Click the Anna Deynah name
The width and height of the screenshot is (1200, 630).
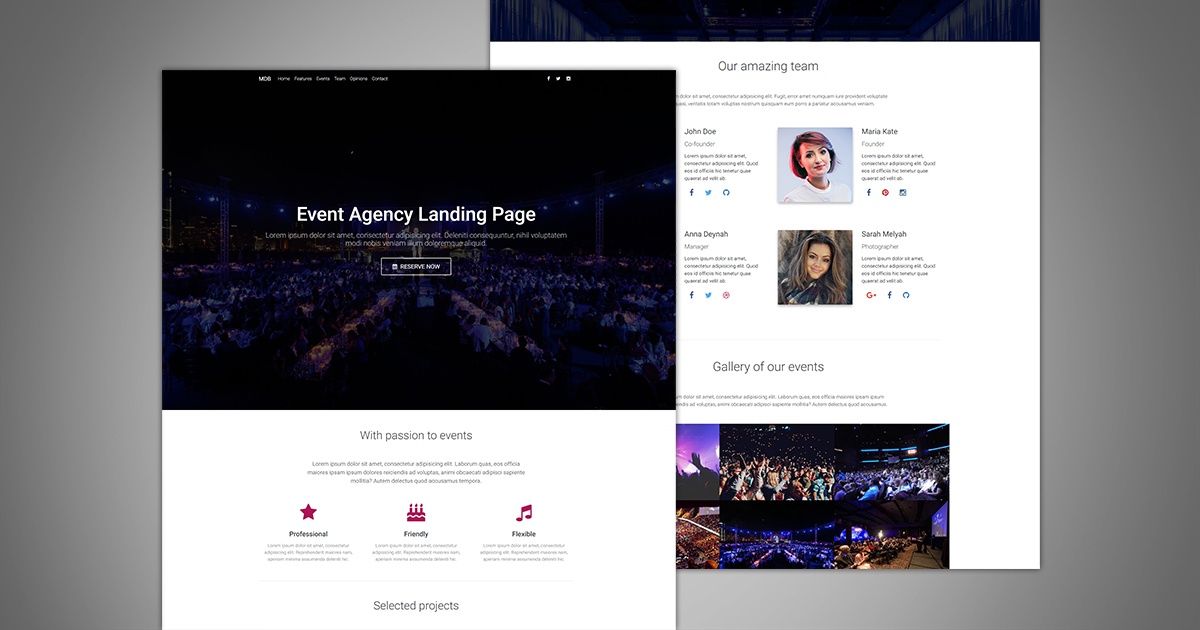pos(706,234)
